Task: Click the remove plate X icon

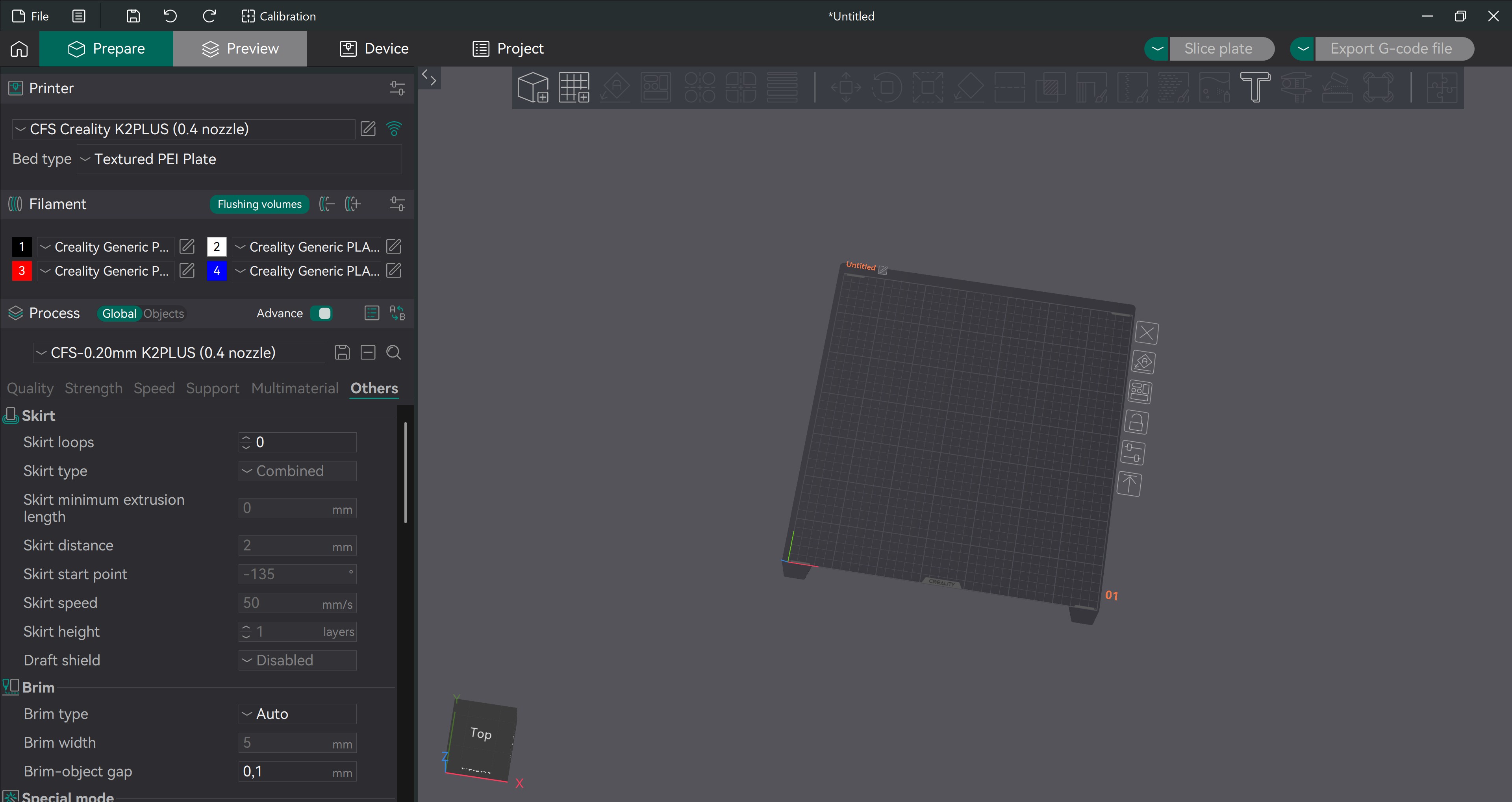Action: pyautogui.click(x=1146, y=333)
